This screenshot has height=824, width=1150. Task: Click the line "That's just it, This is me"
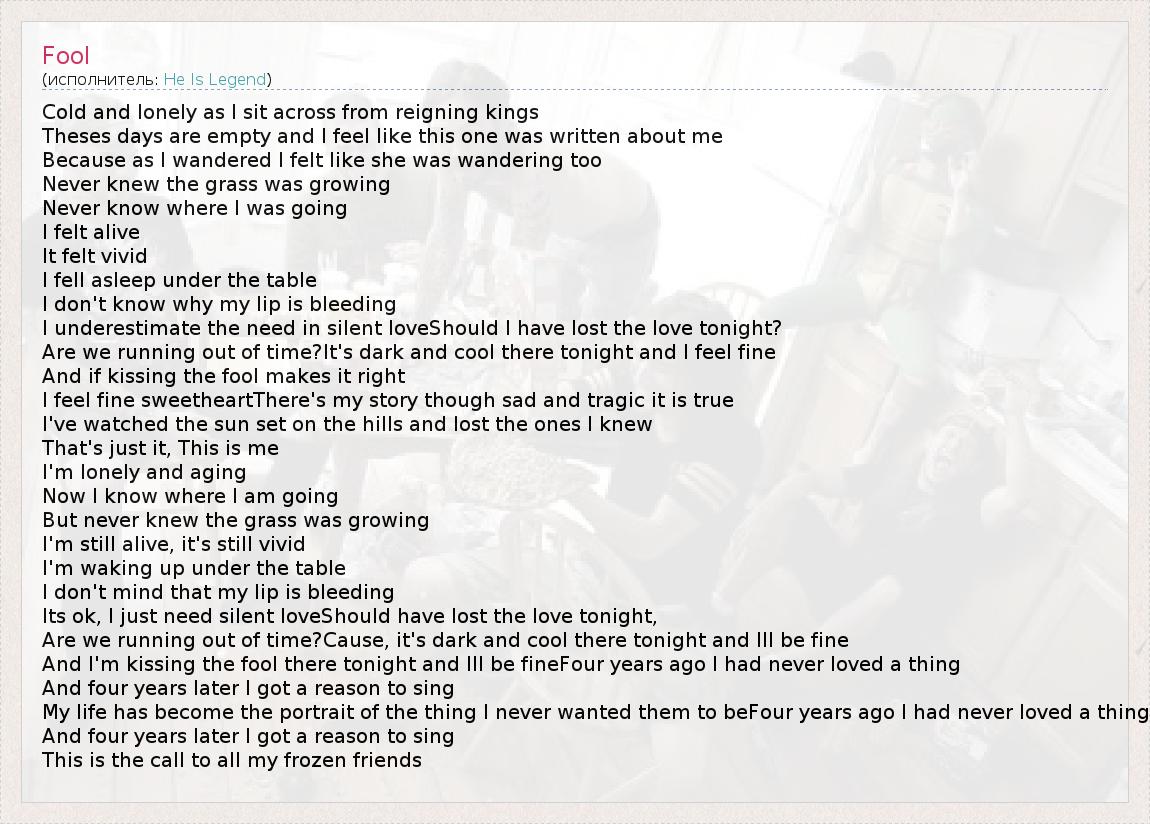pos(160,448)
